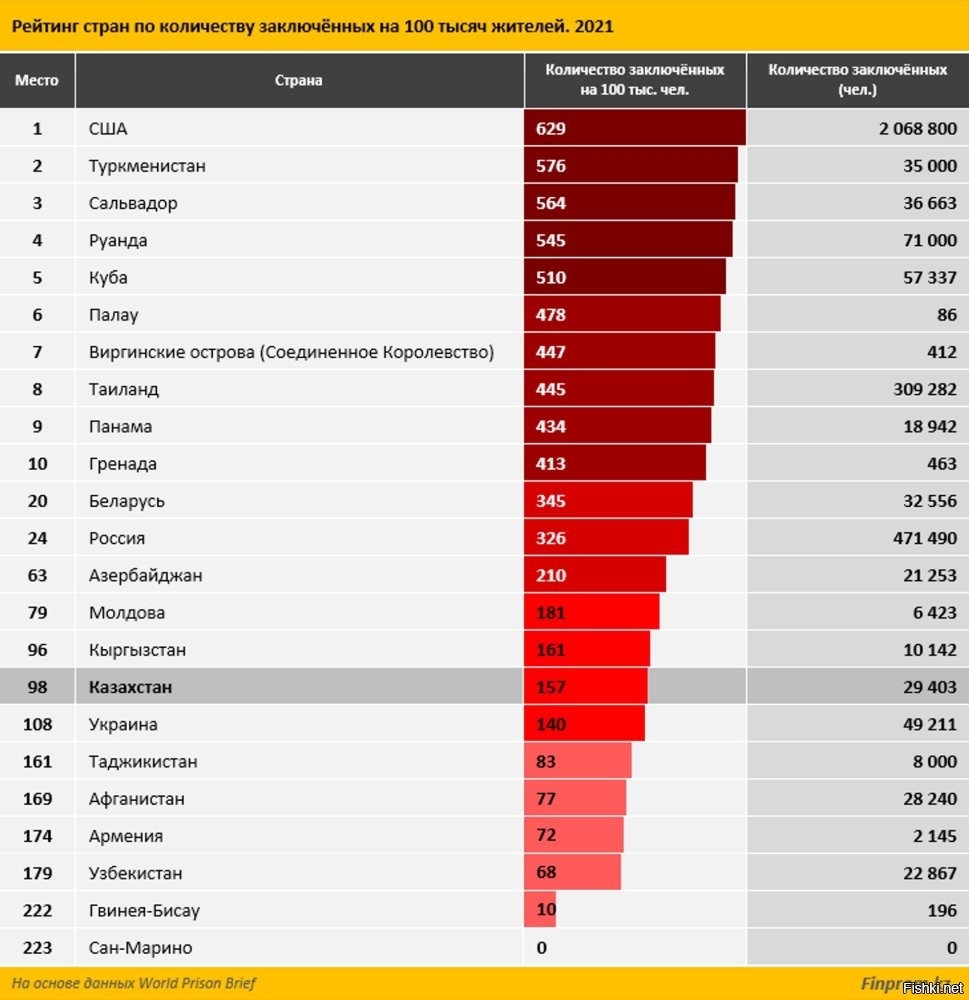
Task: Click Россия country name
Action: pyautogui.click(x=117, y=538)
